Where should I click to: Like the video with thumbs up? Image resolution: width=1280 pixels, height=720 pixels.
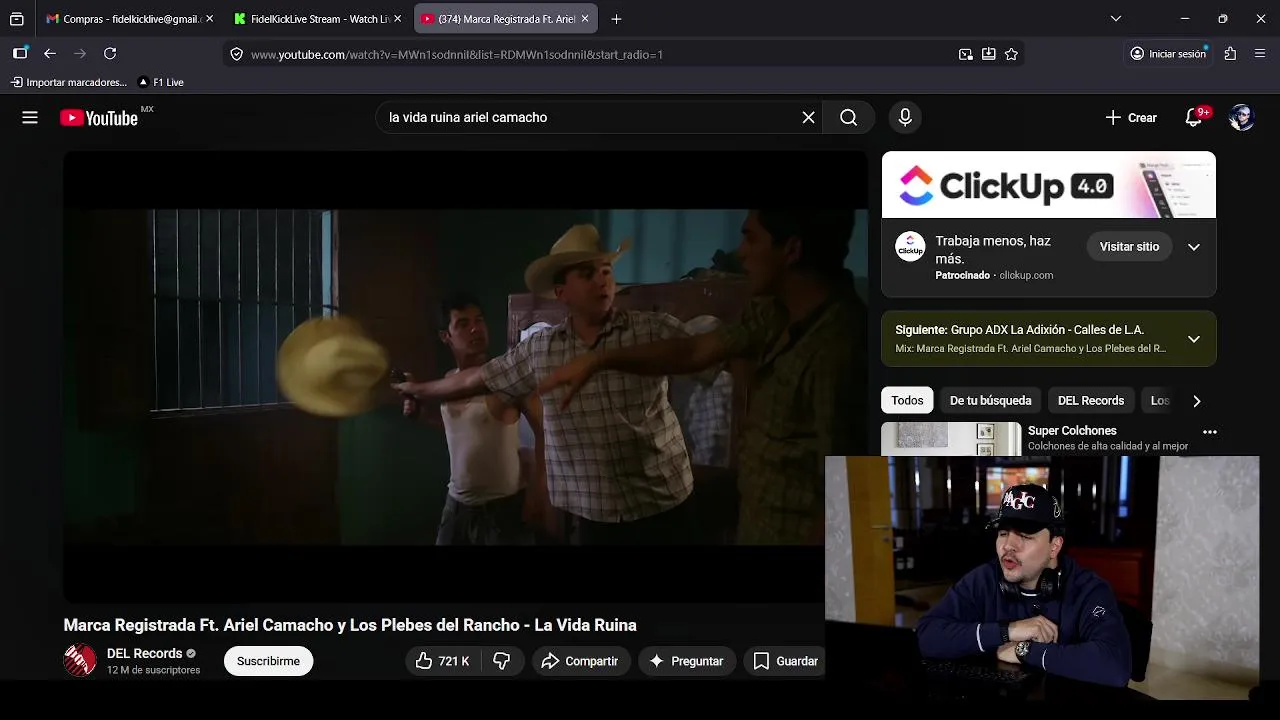(x=442, y=661)
